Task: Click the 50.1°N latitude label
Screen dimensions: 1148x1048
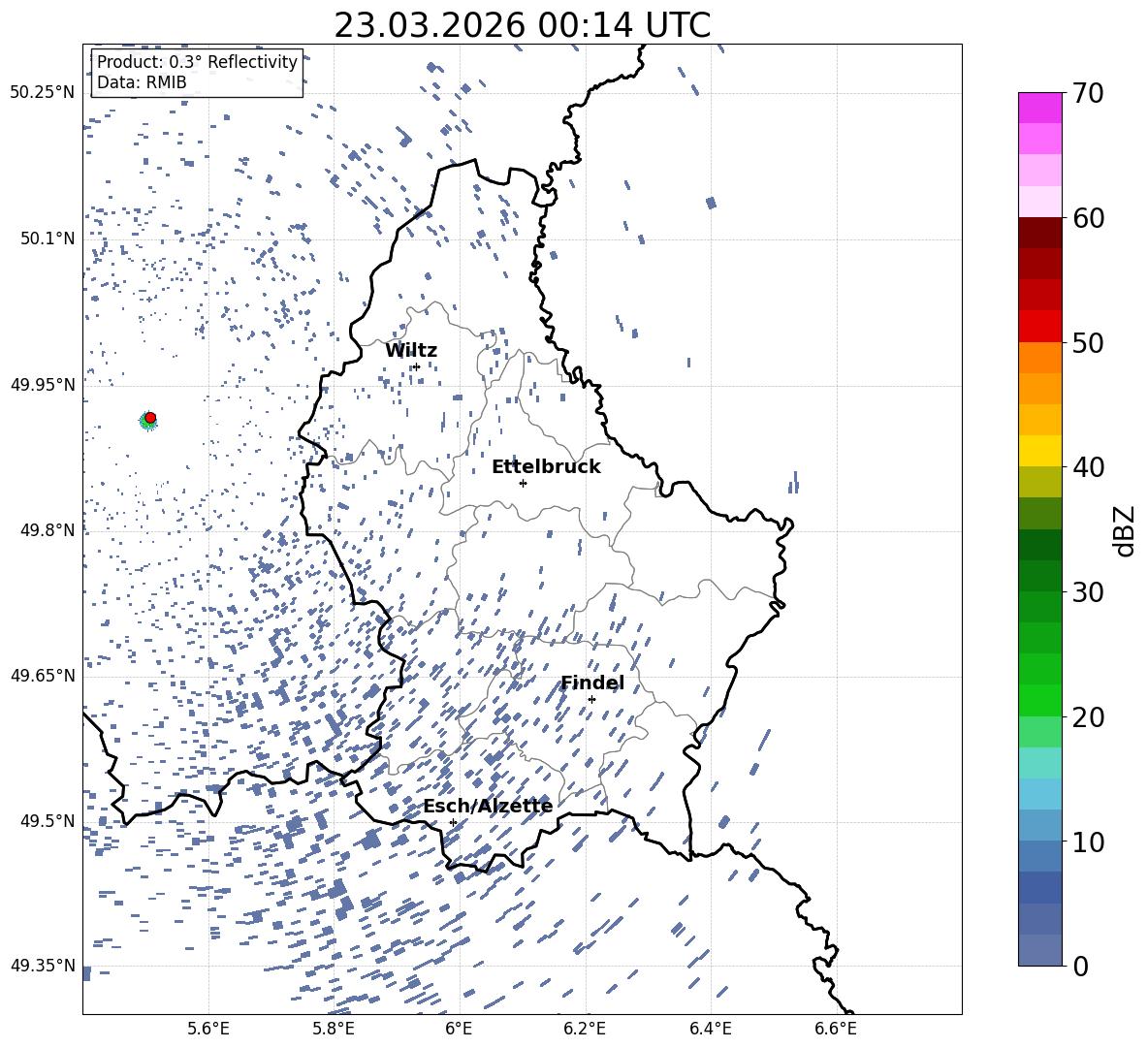Action: (x=47, y=238)
